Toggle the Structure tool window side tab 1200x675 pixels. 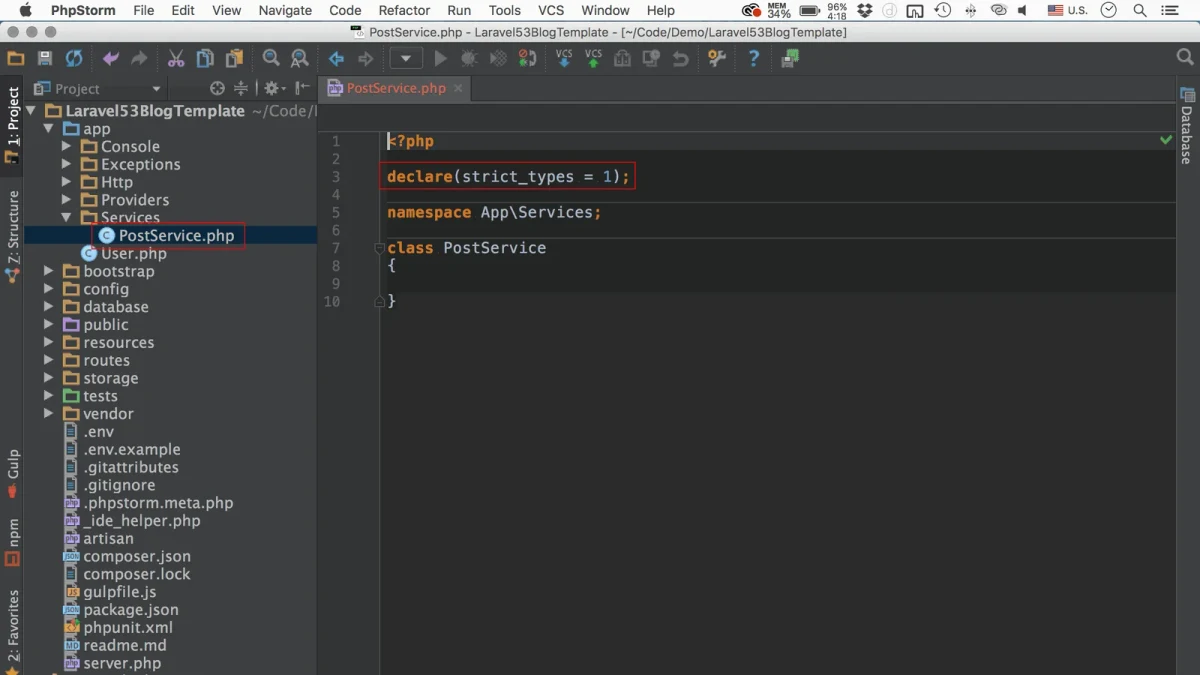[12, 236]
